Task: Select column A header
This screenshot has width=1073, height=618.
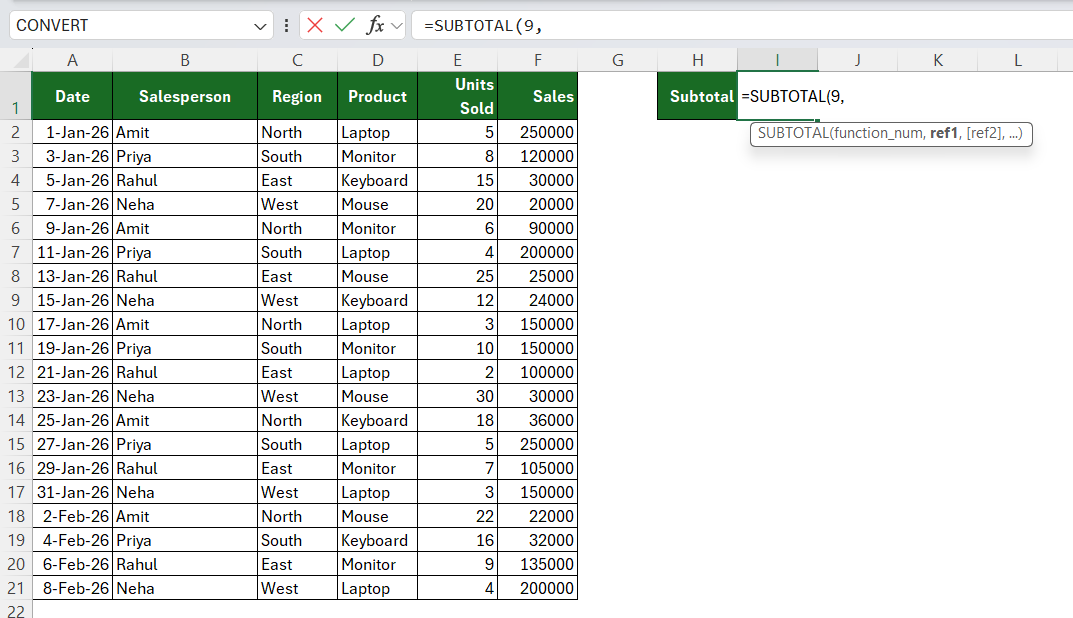Action: 72,60
